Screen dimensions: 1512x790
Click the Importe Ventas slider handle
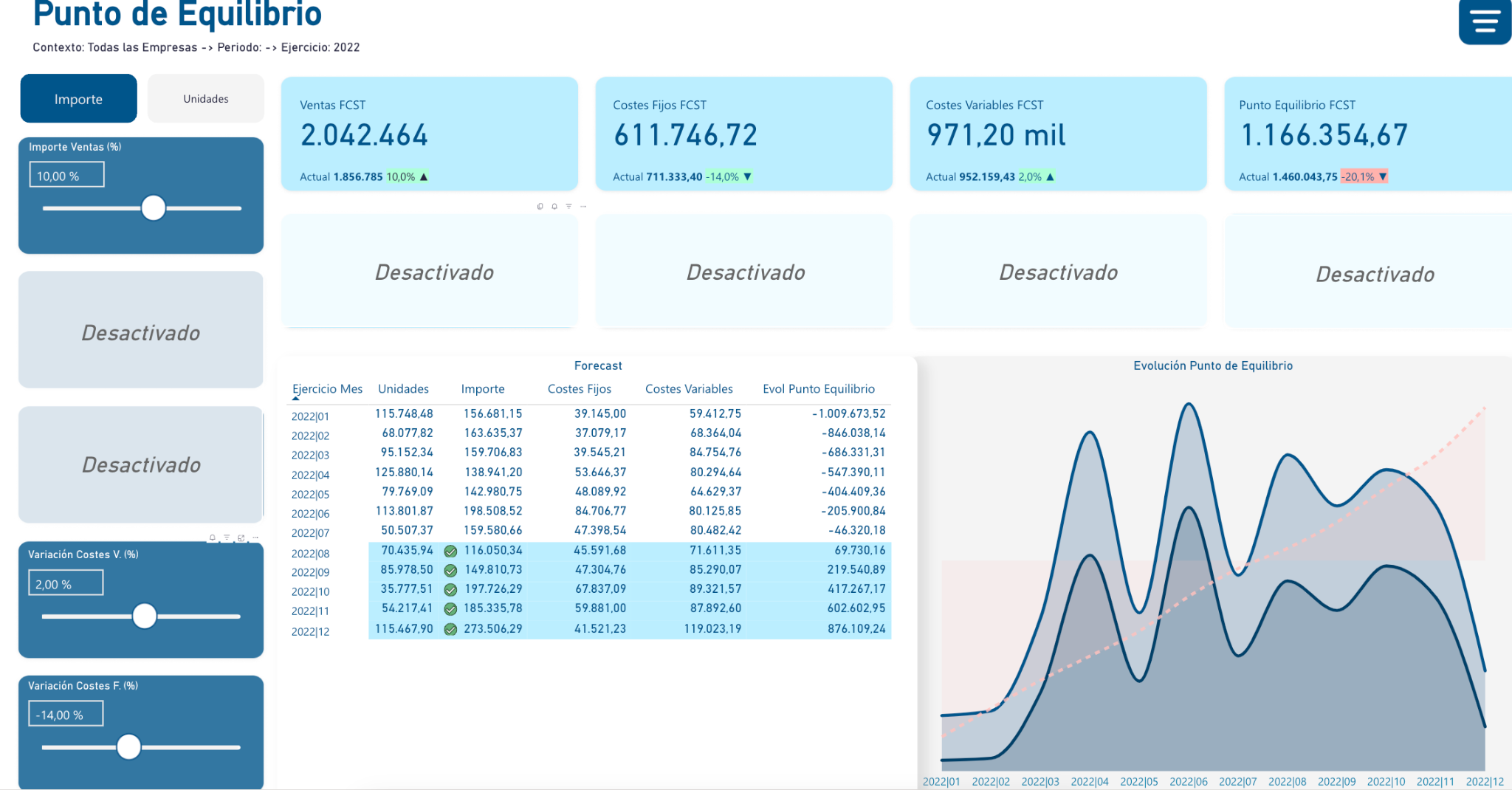(x=154, y=208)
